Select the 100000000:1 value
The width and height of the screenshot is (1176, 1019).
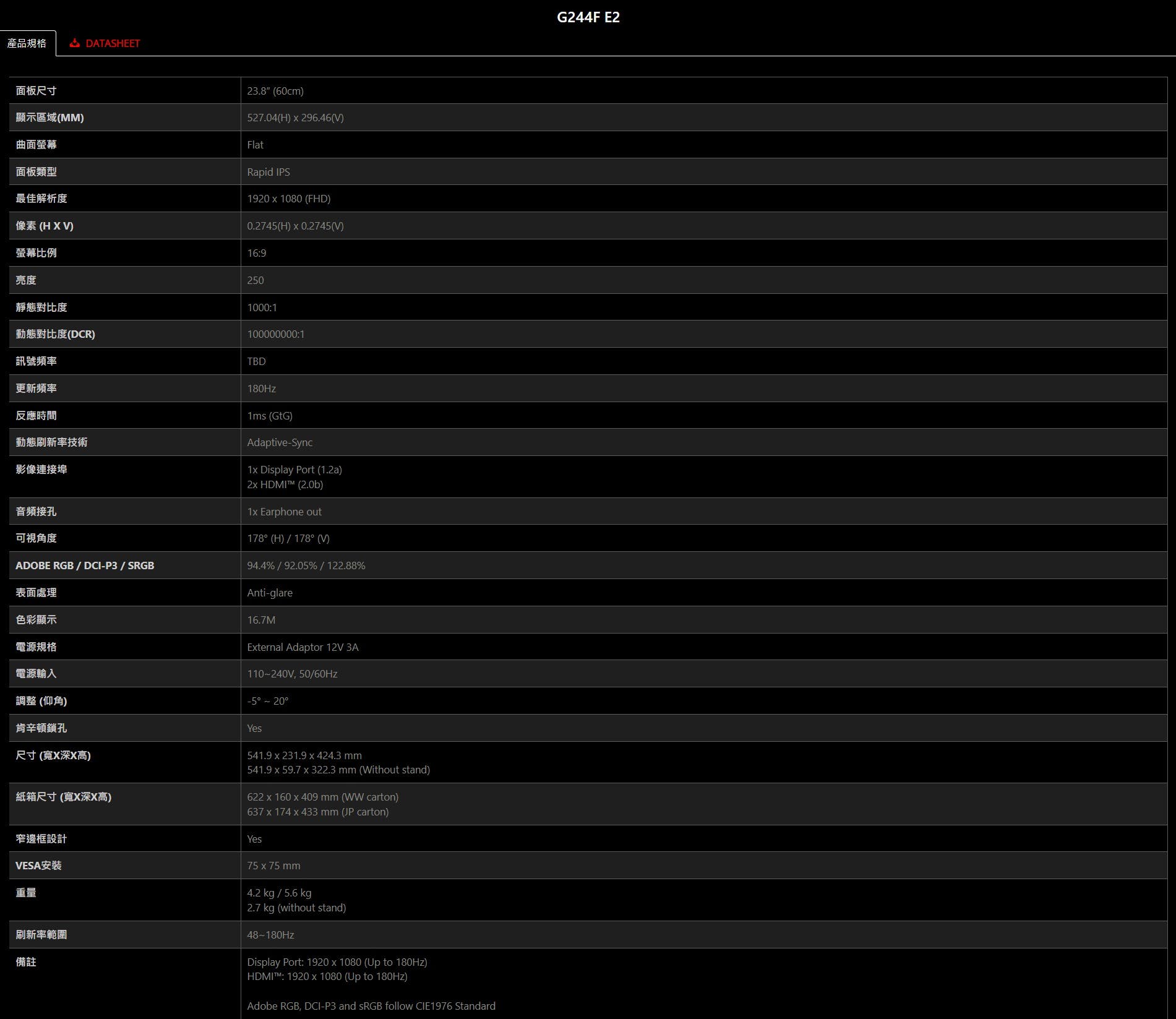point(276,334)
